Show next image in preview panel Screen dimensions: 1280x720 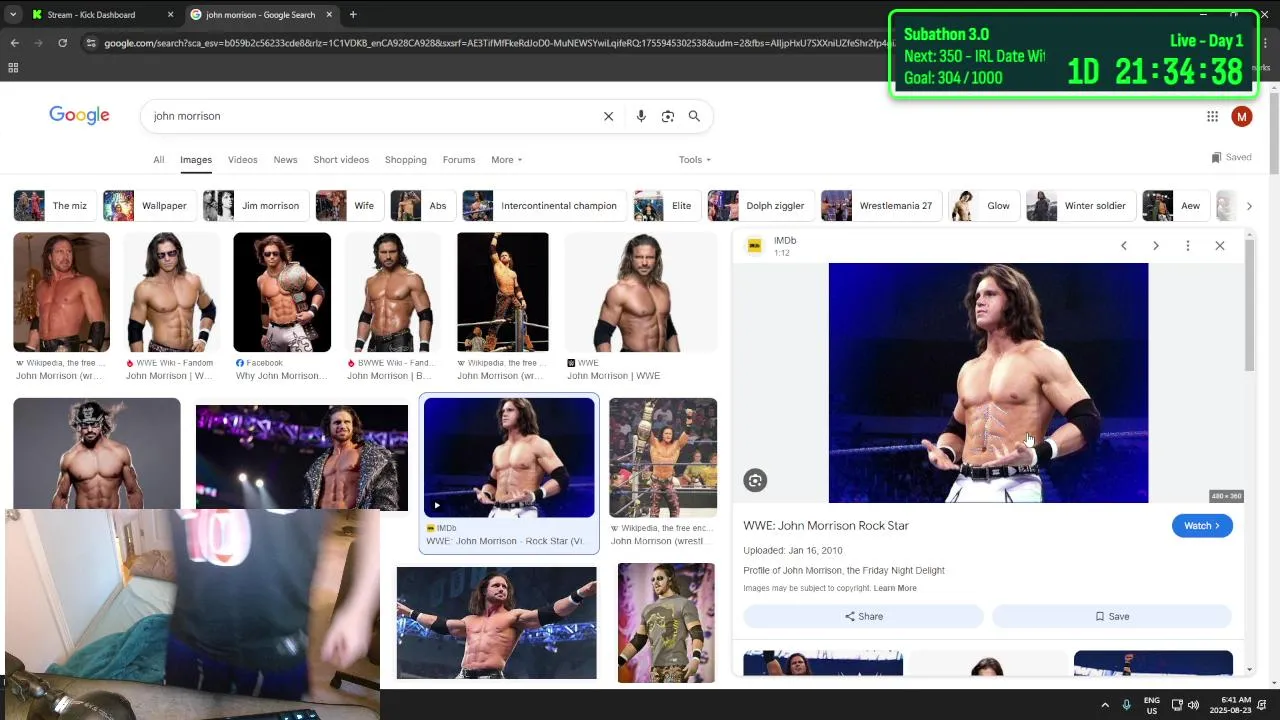1156,246
